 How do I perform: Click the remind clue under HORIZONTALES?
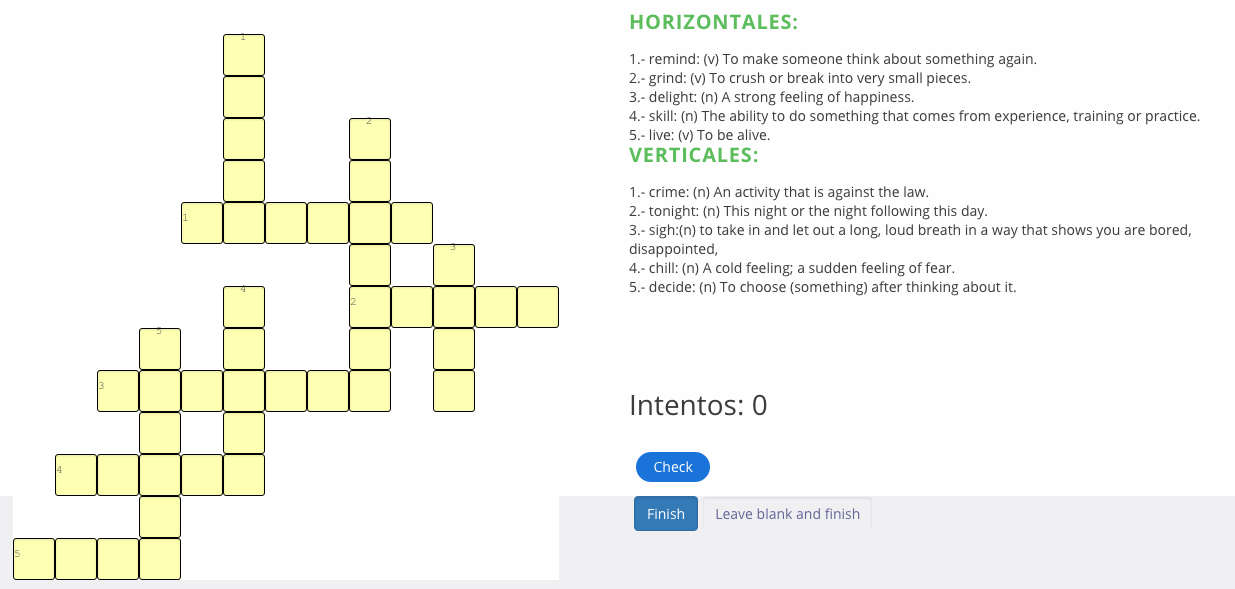(833, 59)
